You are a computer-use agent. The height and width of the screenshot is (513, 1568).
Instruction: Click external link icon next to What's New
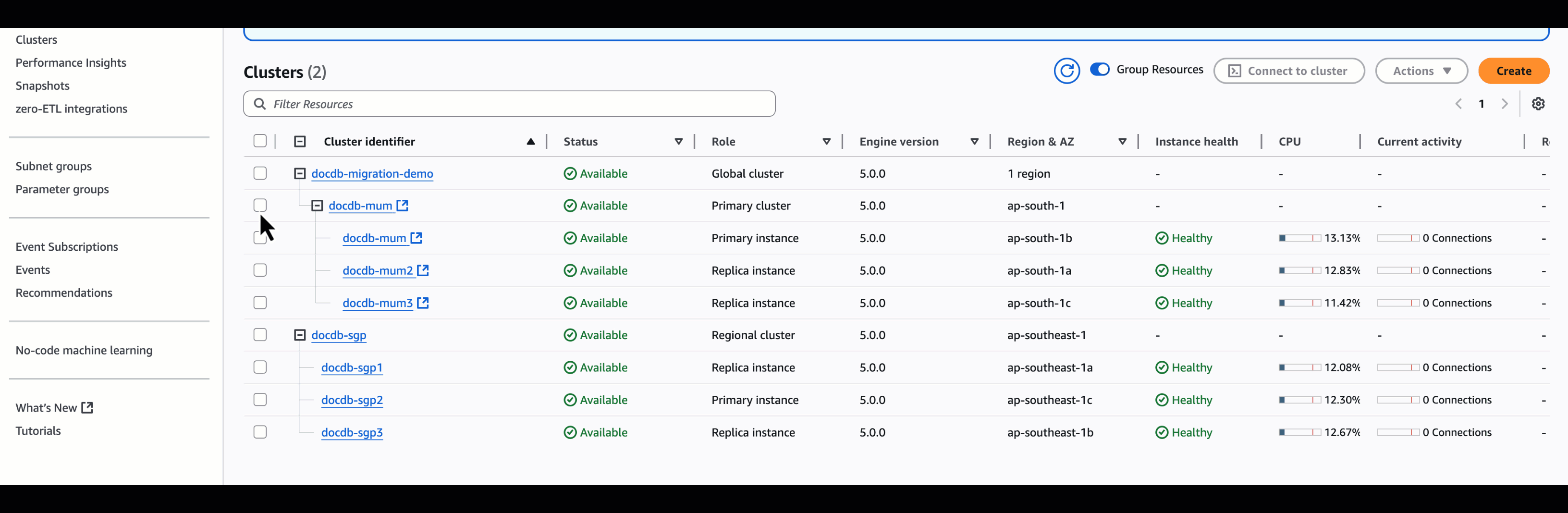(x=87, y=408)
